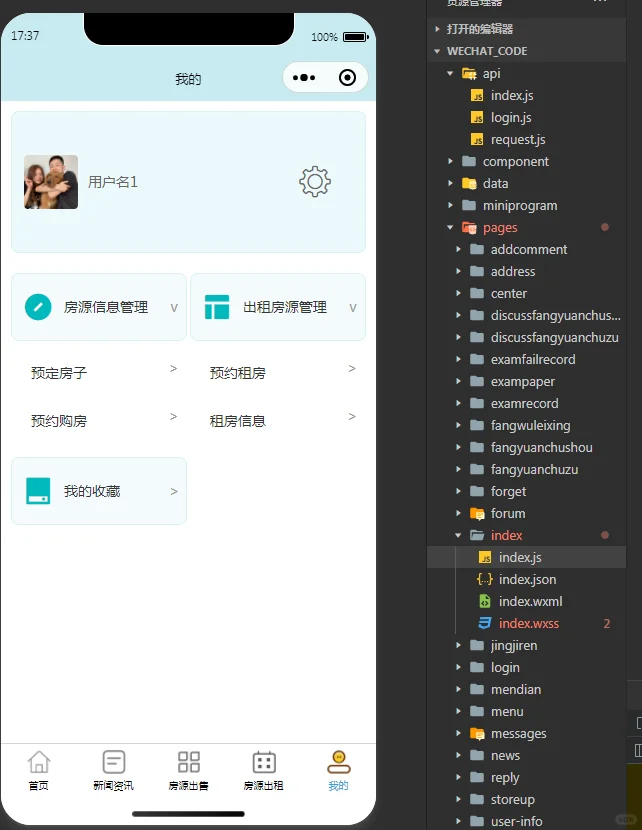
Task: Open the 租房信息 entry
Action: coord(278,421)
